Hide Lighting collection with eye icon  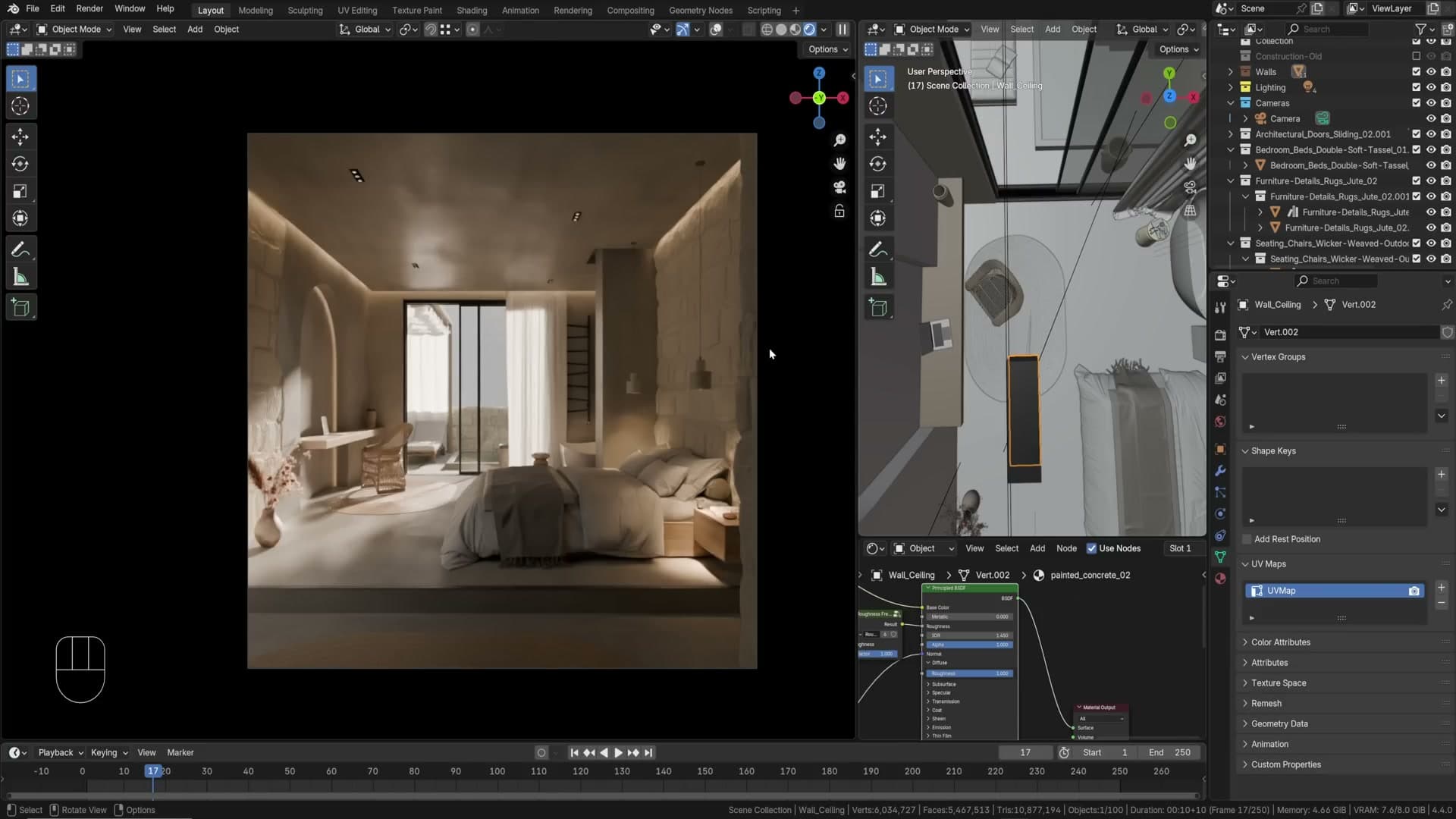1431,87
